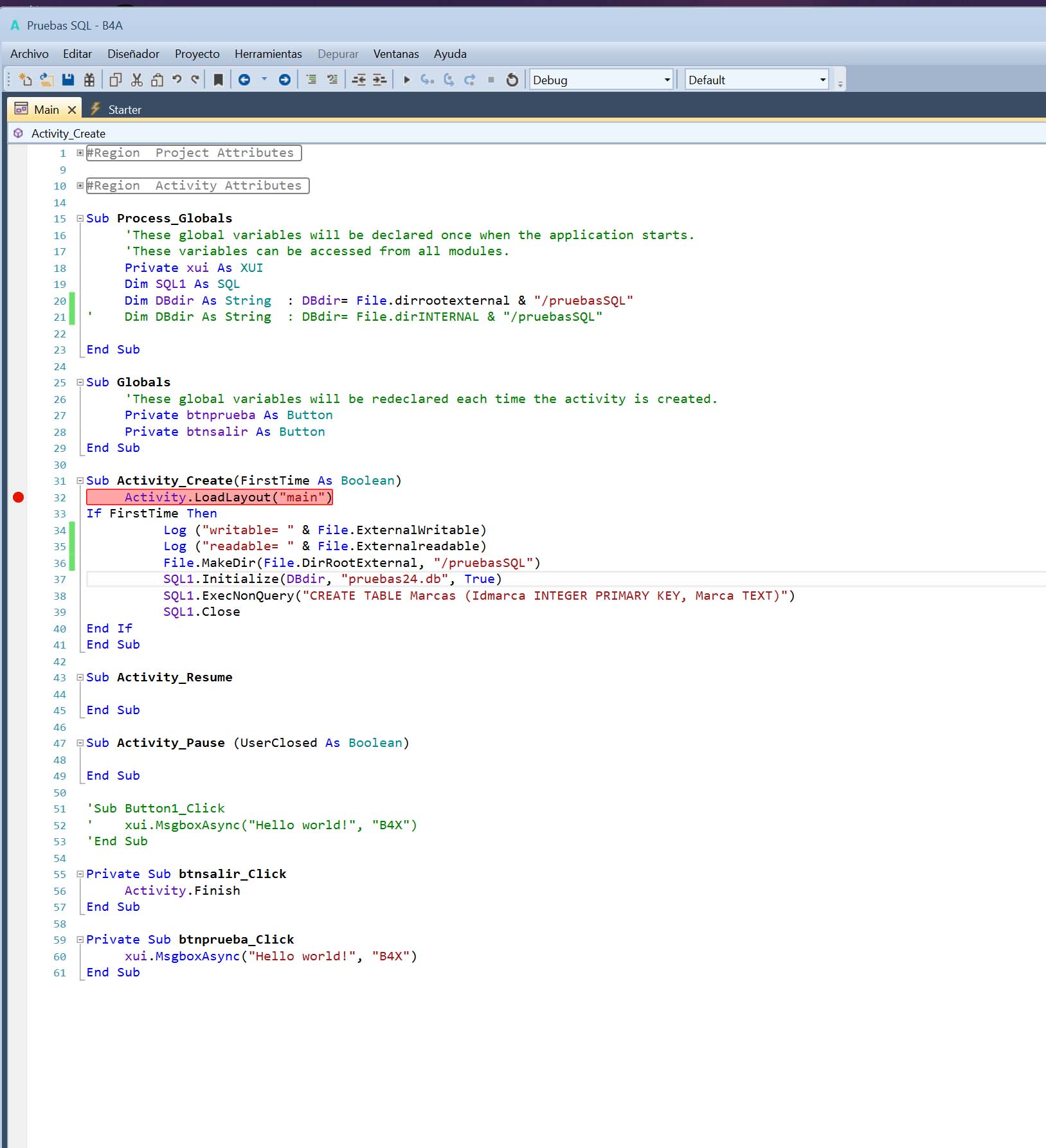This screenshot has height=1148, width=1046.
Task: Expand the Project Attributes region
Action: click(80, 153)
